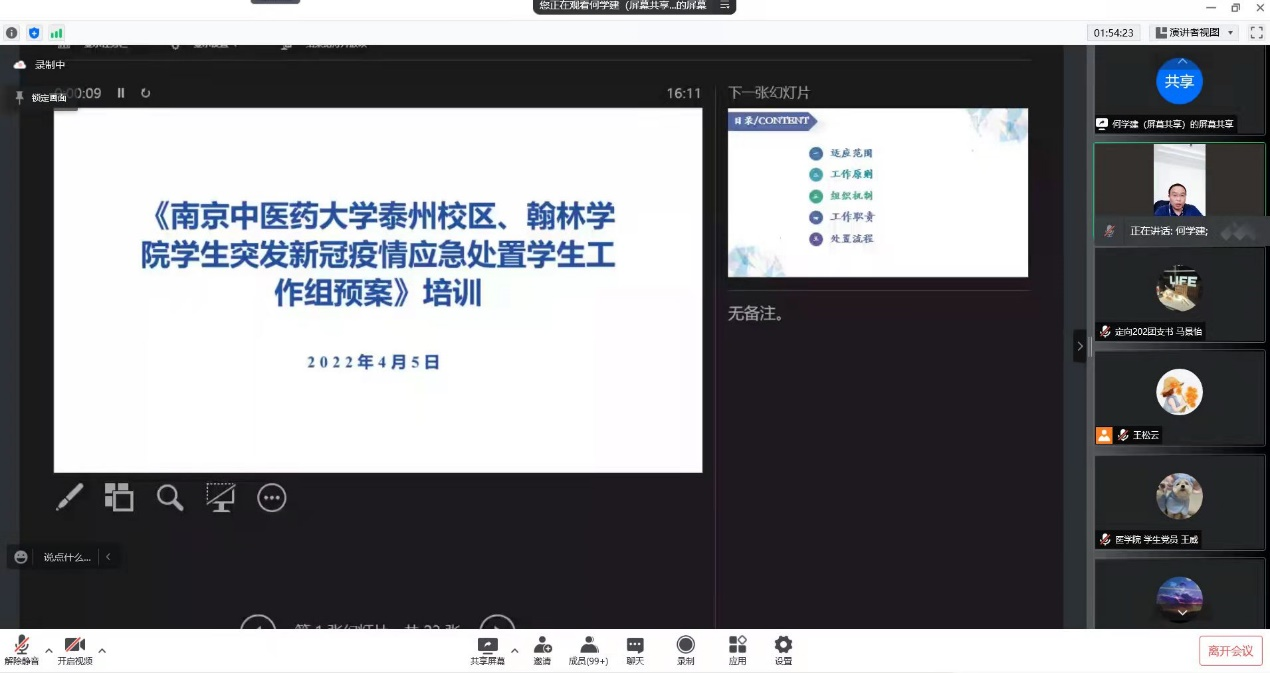Collapse the participant video sidebar
Image resolution: width=1270 pixels, height=673 pixels.
coord(1079,346)
